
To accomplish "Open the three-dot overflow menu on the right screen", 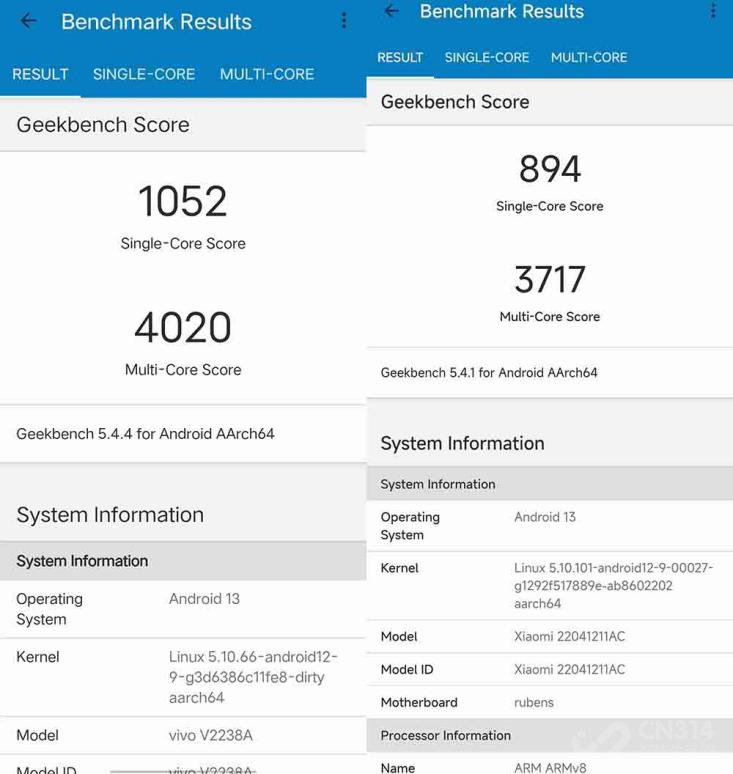I will coord(713,10).
